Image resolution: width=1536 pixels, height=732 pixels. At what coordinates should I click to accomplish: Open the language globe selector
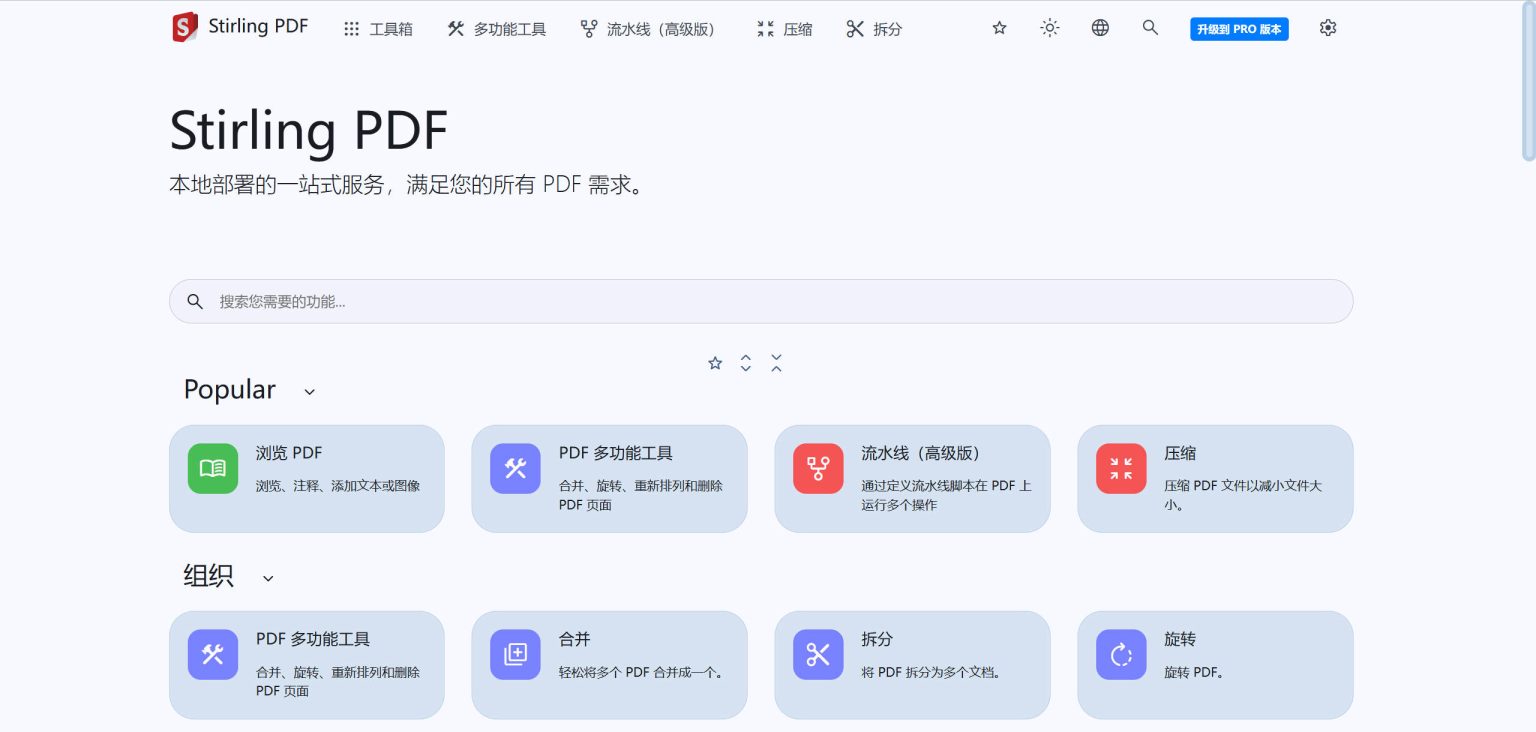click(1100, 28)
